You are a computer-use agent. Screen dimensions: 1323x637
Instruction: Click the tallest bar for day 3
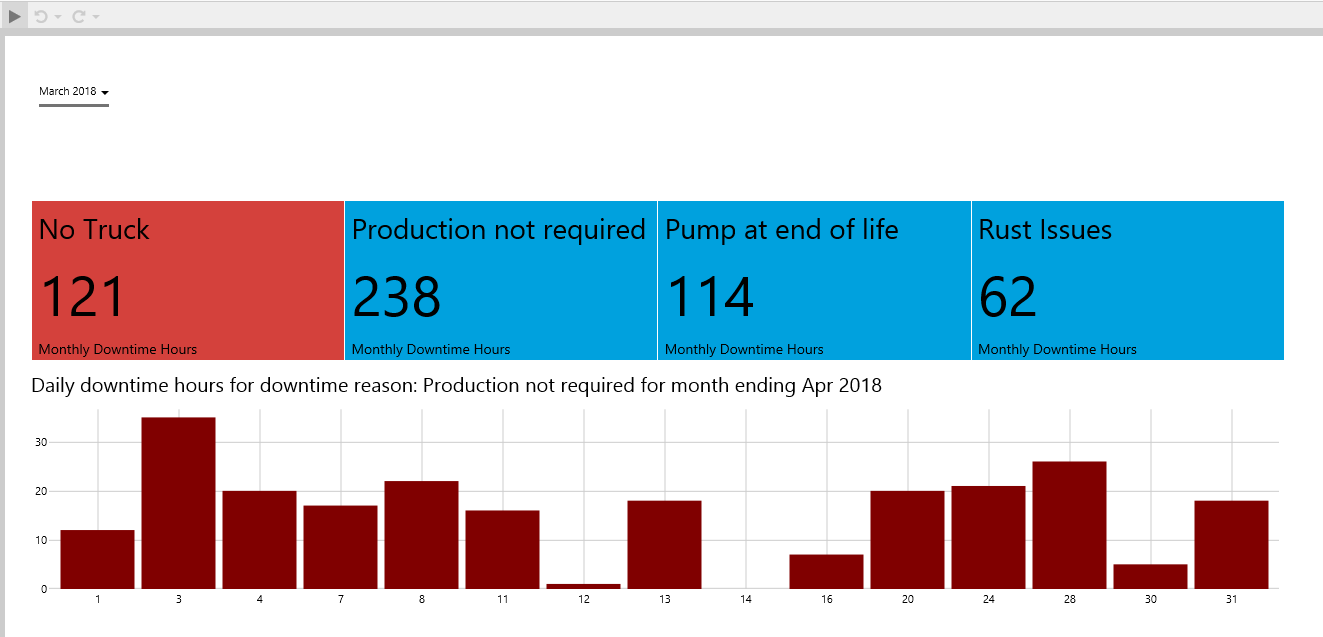tap(178, 503)
